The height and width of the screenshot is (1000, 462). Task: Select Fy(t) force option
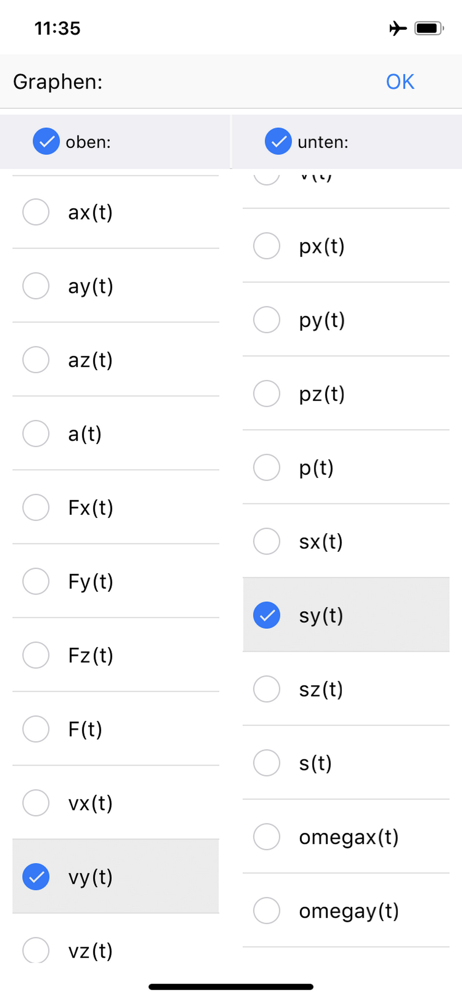point(116,582)
